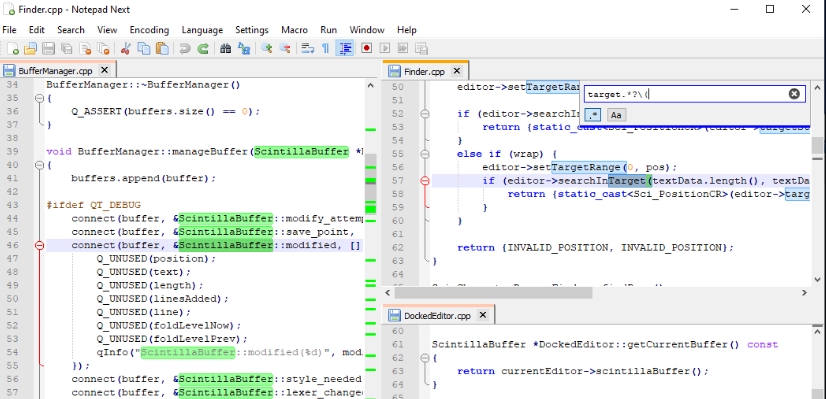Switch to the DockedEditor.cpp tab

pyautogui.click(x=437, y=316)
